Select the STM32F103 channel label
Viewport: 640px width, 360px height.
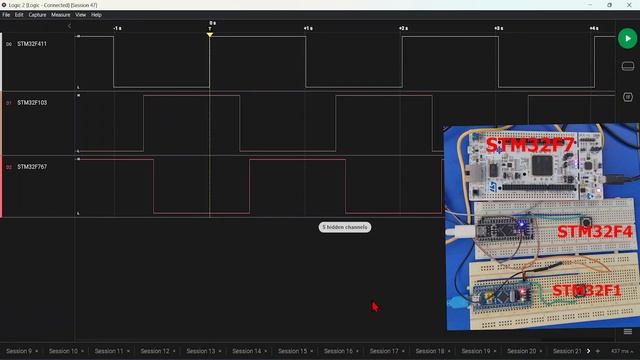[32, 102]
